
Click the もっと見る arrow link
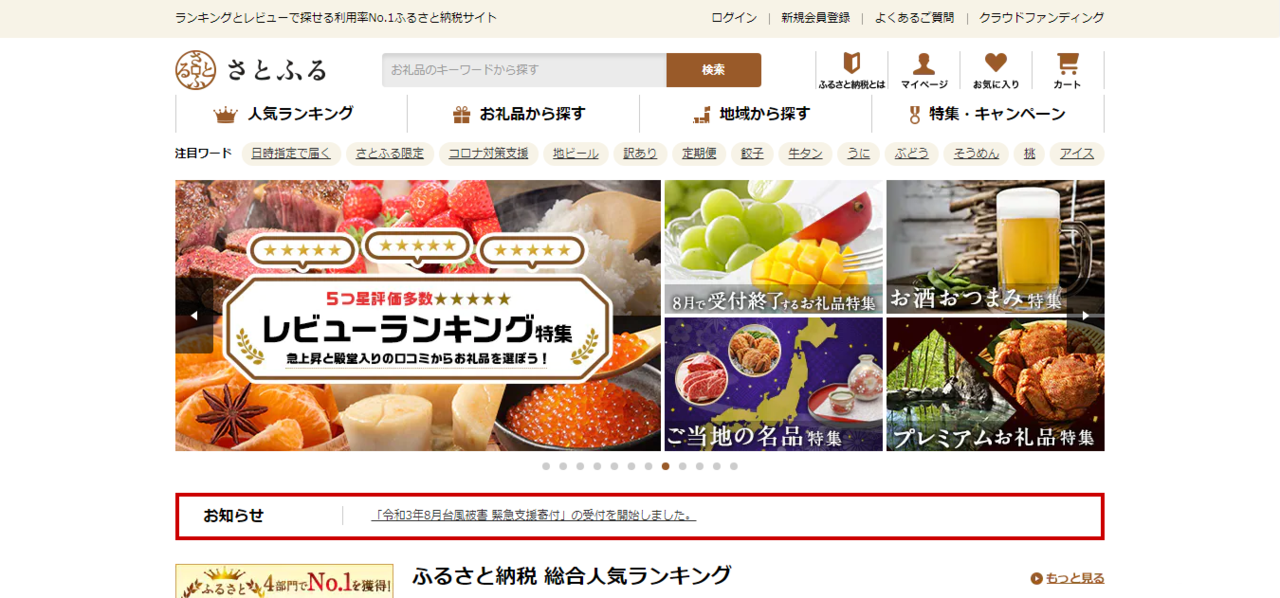coord(1067,578)
